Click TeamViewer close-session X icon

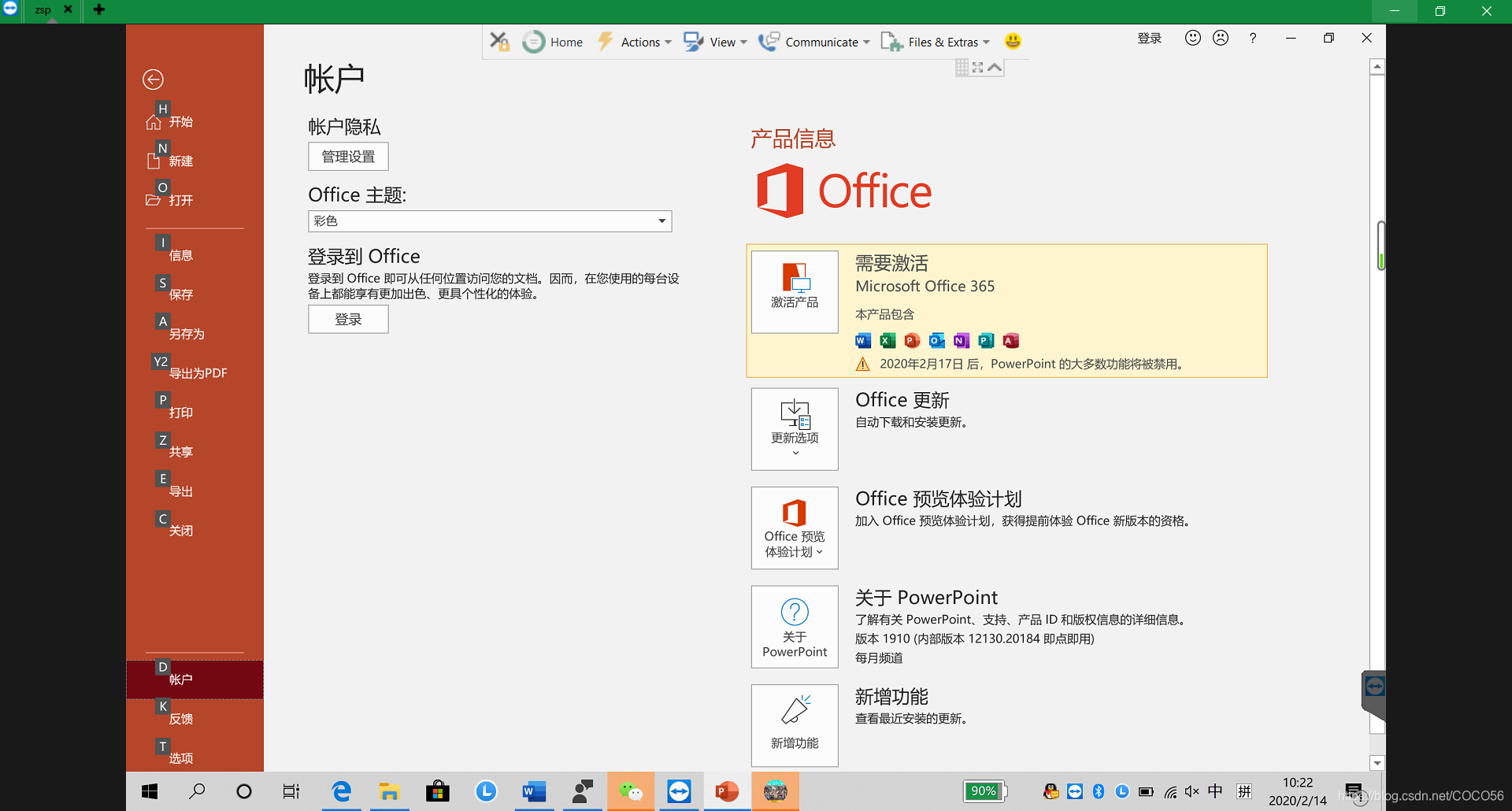499,41
